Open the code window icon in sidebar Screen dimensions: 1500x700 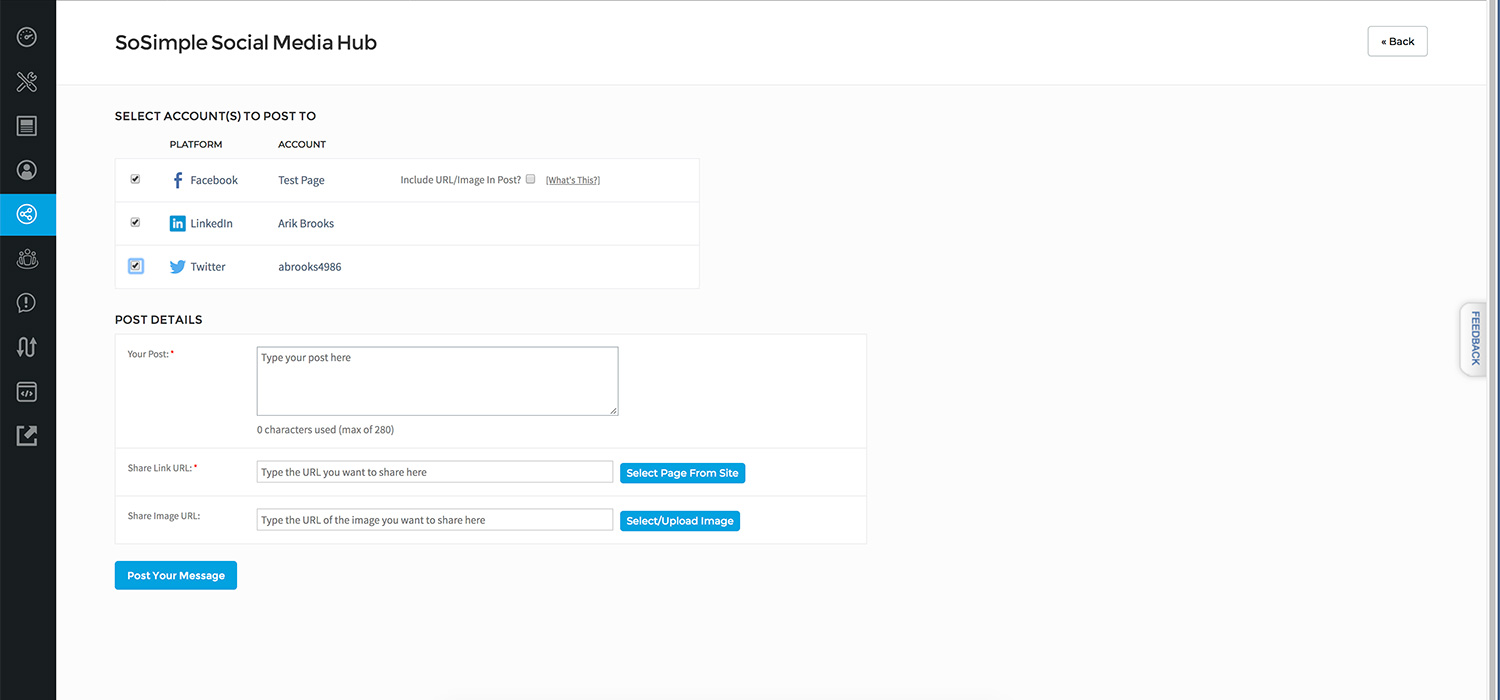(27, 392)
